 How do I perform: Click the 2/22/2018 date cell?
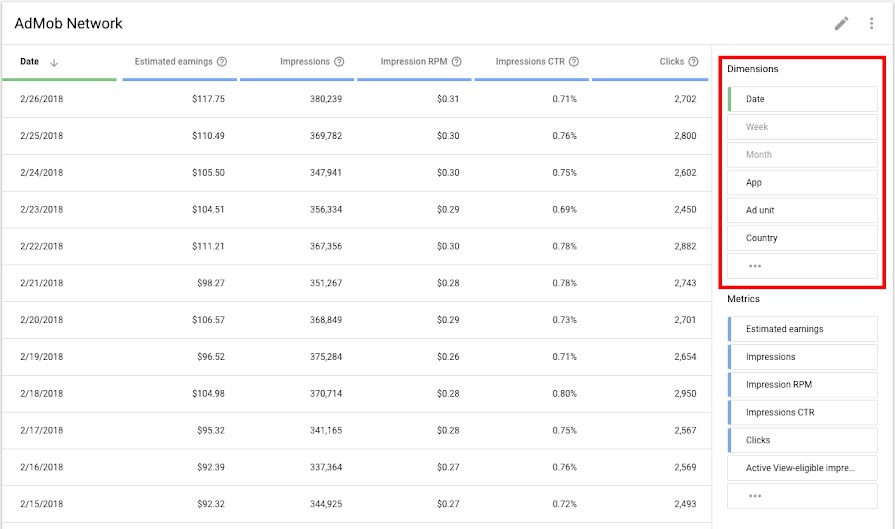(x=42, y=246)
